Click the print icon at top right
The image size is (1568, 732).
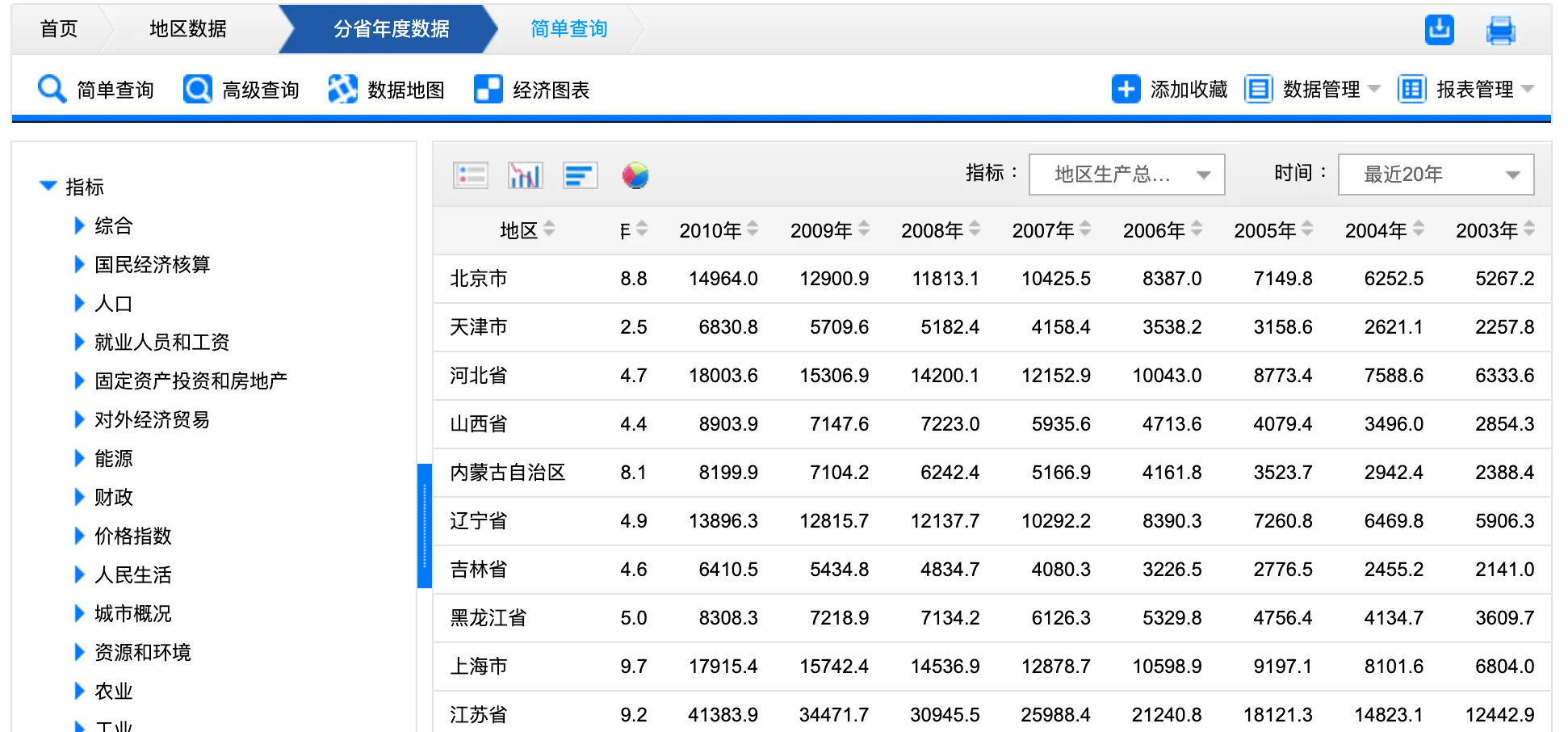[x=1500, y=30]
